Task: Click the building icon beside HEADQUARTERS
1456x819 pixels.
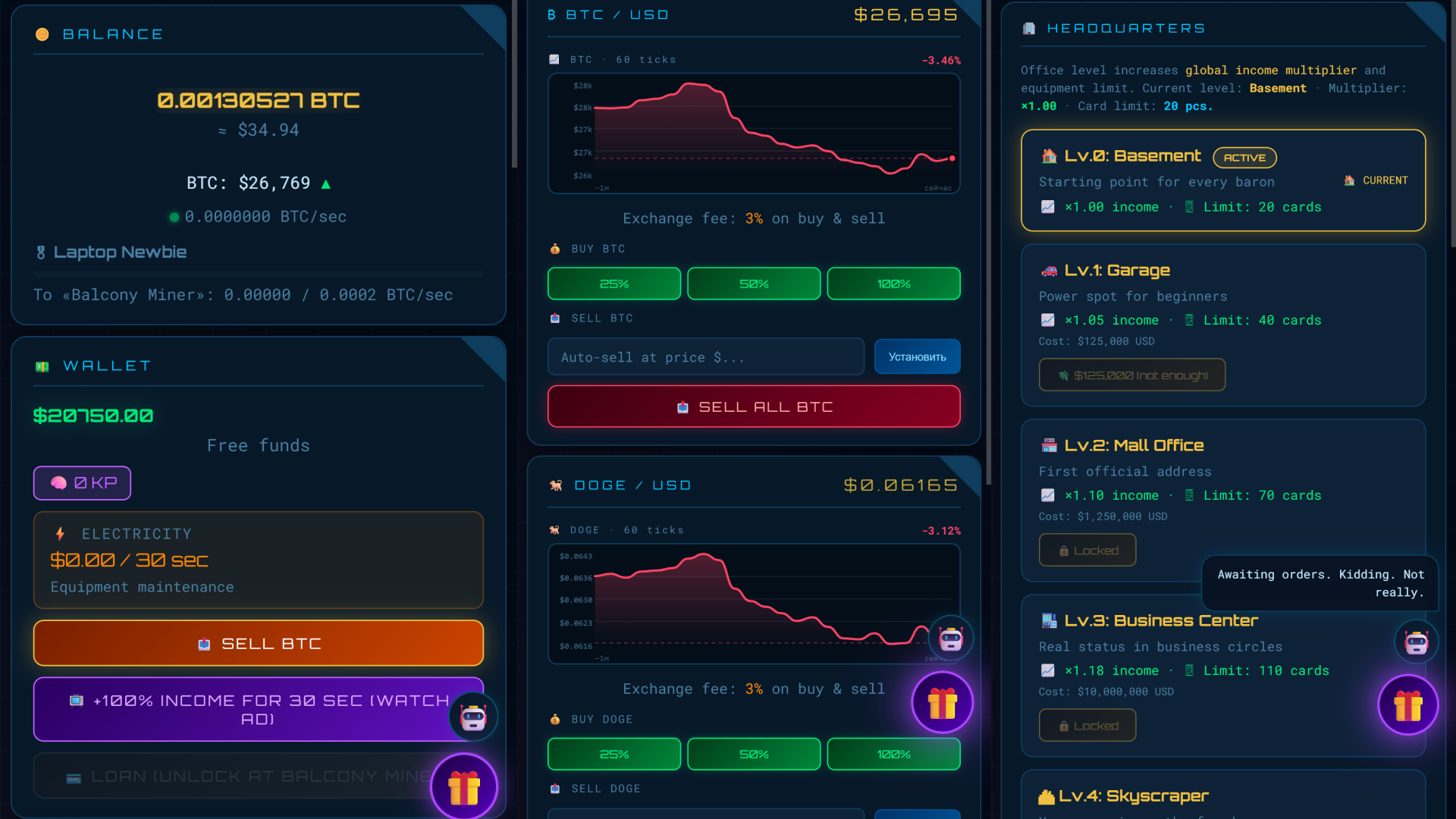Action: pyautogui.click(x=1029, y=29)
